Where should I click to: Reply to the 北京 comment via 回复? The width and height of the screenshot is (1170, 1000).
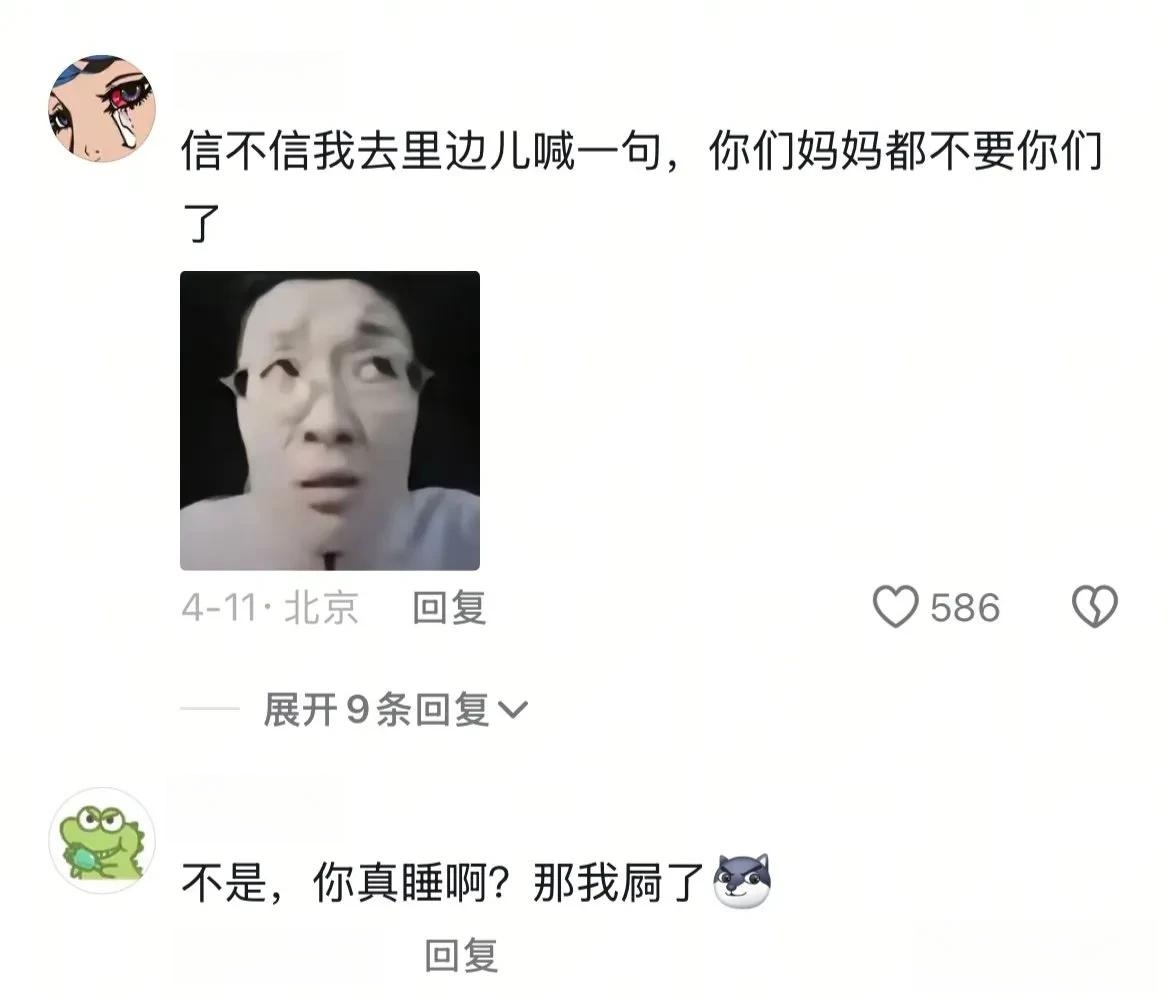click(x=449, y=607)
